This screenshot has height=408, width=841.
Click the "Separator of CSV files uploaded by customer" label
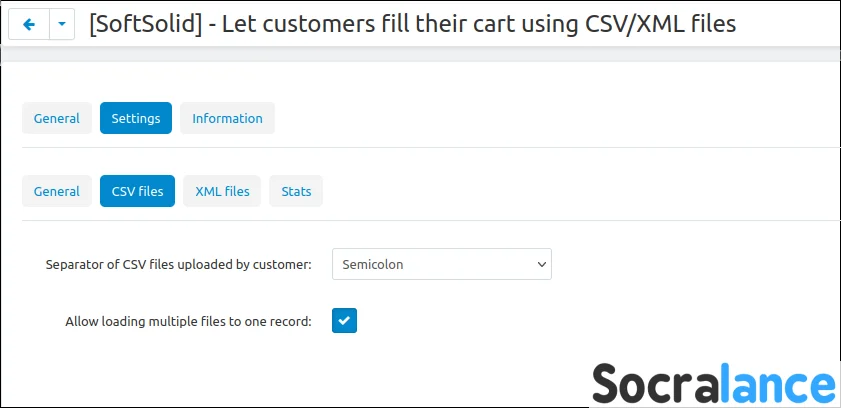pyautogui.click(x=179, y=265)
